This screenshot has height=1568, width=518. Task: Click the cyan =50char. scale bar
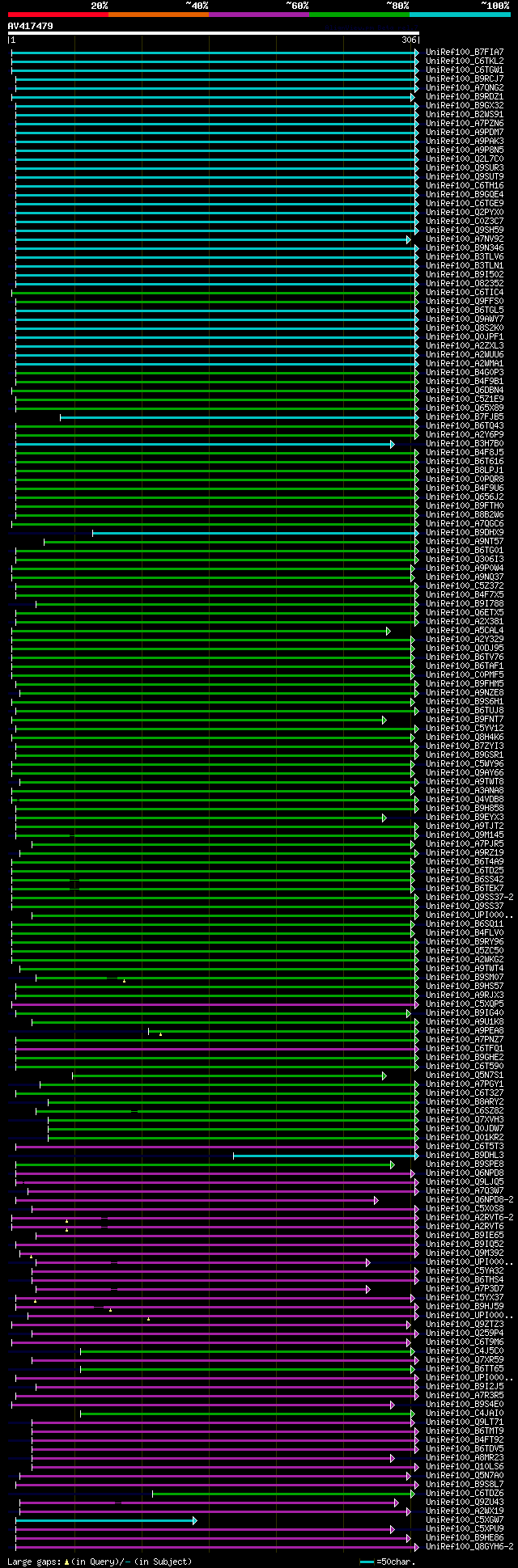tap(367, 1562)
